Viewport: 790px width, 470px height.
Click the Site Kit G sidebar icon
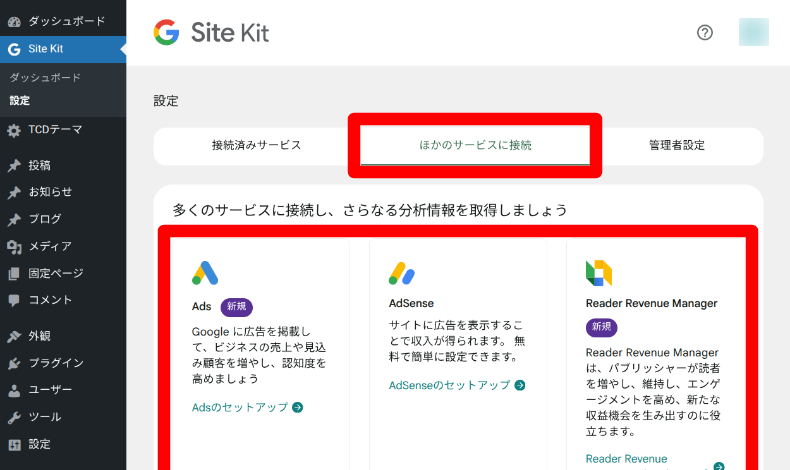14,49
